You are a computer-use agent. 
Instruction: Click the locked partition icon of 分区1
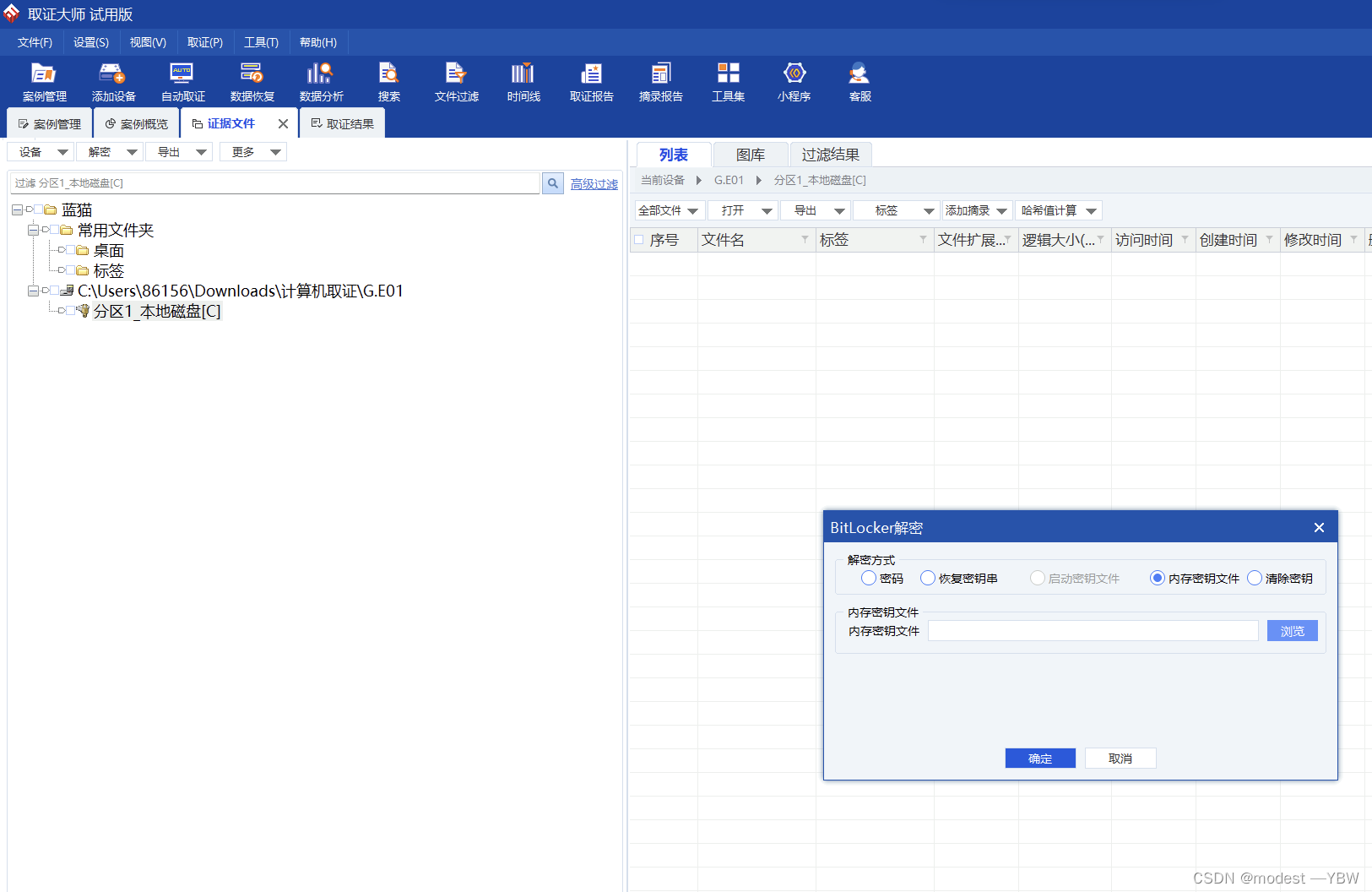pos(83,311)
